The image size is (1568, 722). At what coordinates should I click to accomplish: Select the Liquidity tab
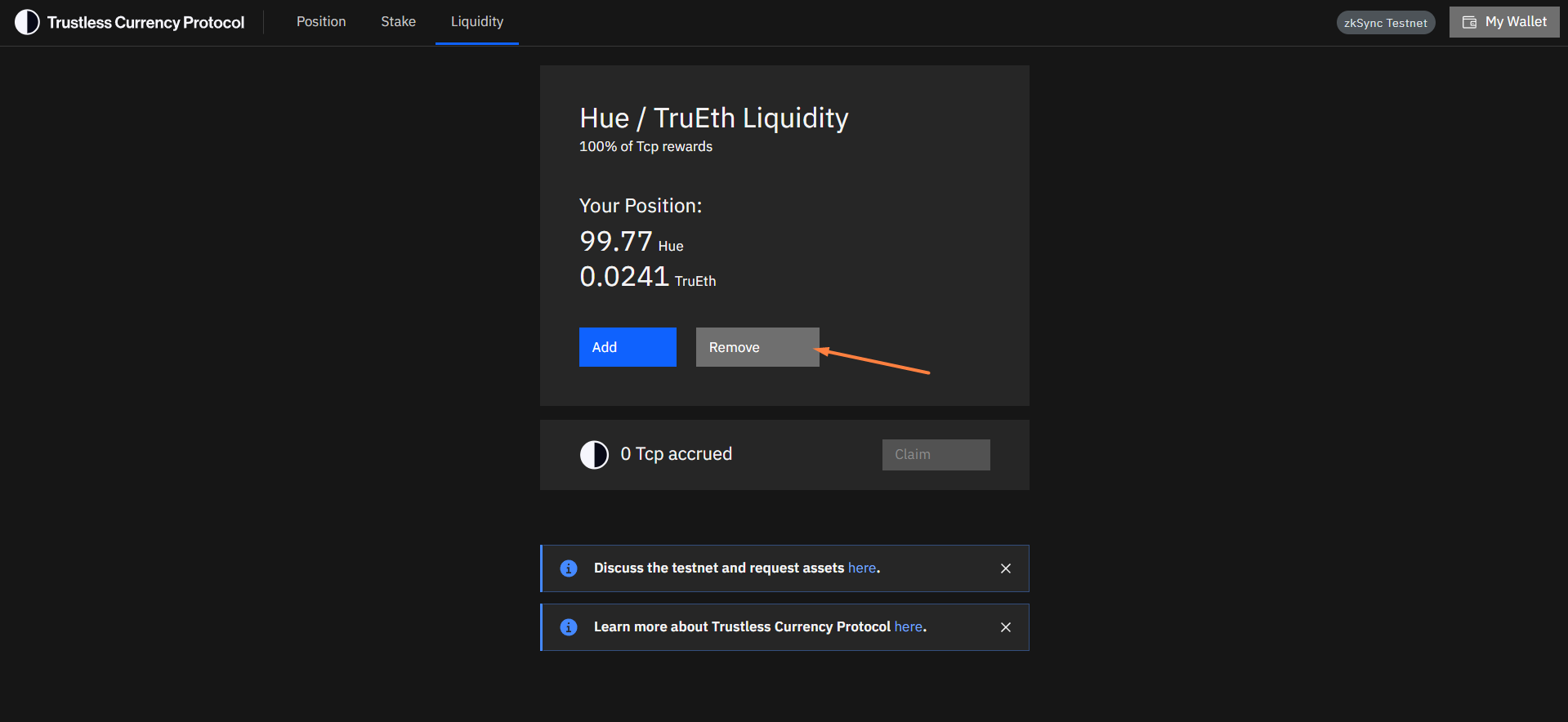coord(477,22)
